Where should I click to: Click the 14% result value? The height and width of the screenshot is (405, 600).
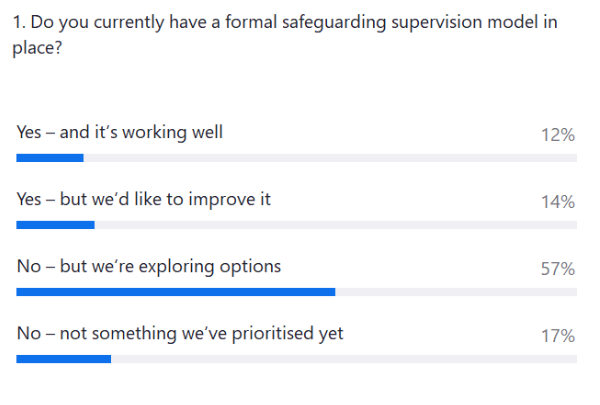pos(558,202)
